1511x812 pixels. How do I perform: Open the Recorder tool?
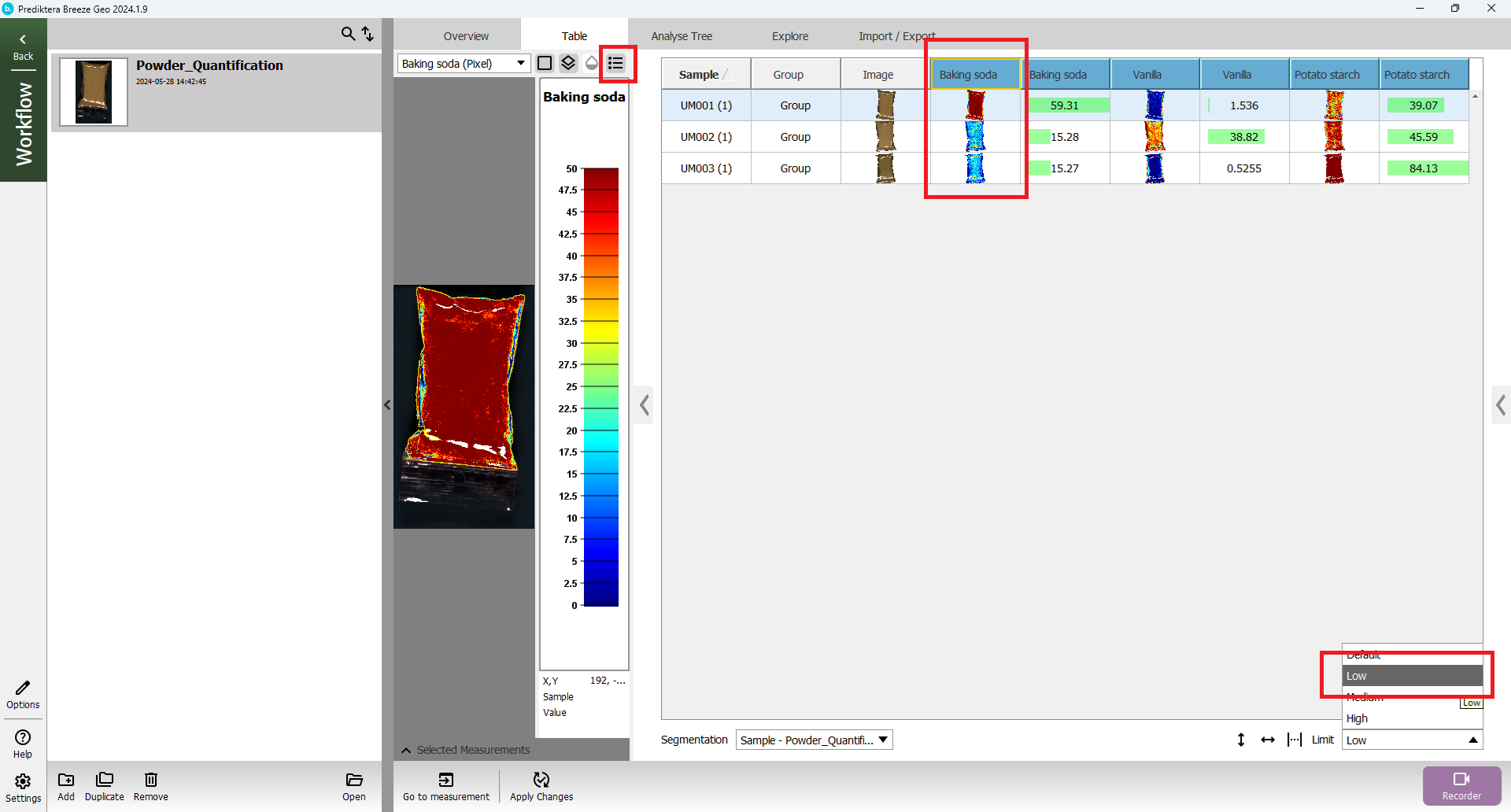[1461, 785]
